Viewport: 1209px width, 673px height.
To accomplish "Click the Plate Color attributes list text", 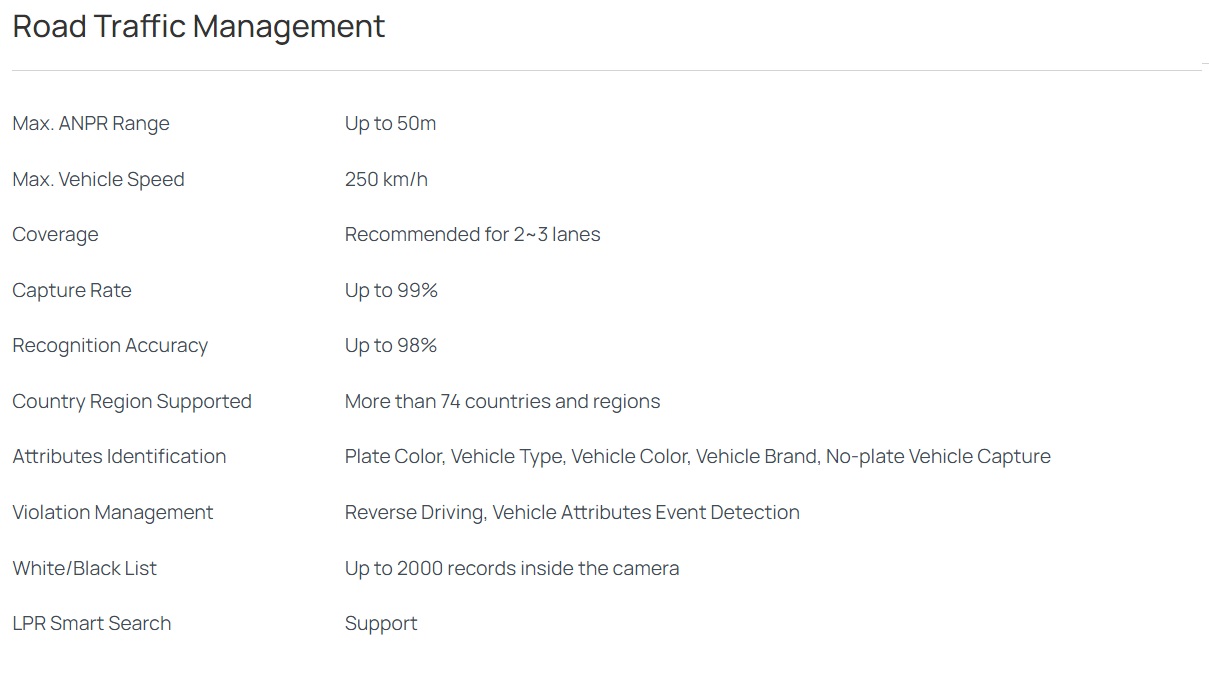I will [697, 457].
